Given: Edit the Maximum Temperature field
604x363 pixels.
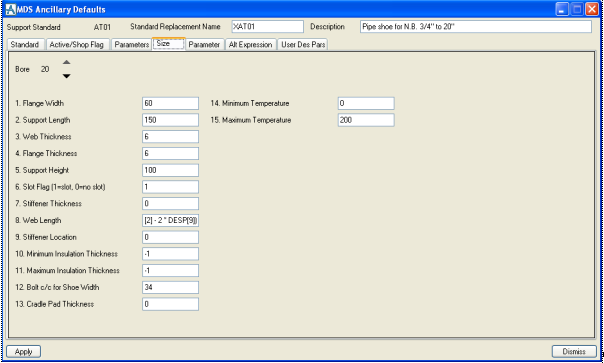Looking at the screenshot, I should pyautogui.click(x=366, y=120).
